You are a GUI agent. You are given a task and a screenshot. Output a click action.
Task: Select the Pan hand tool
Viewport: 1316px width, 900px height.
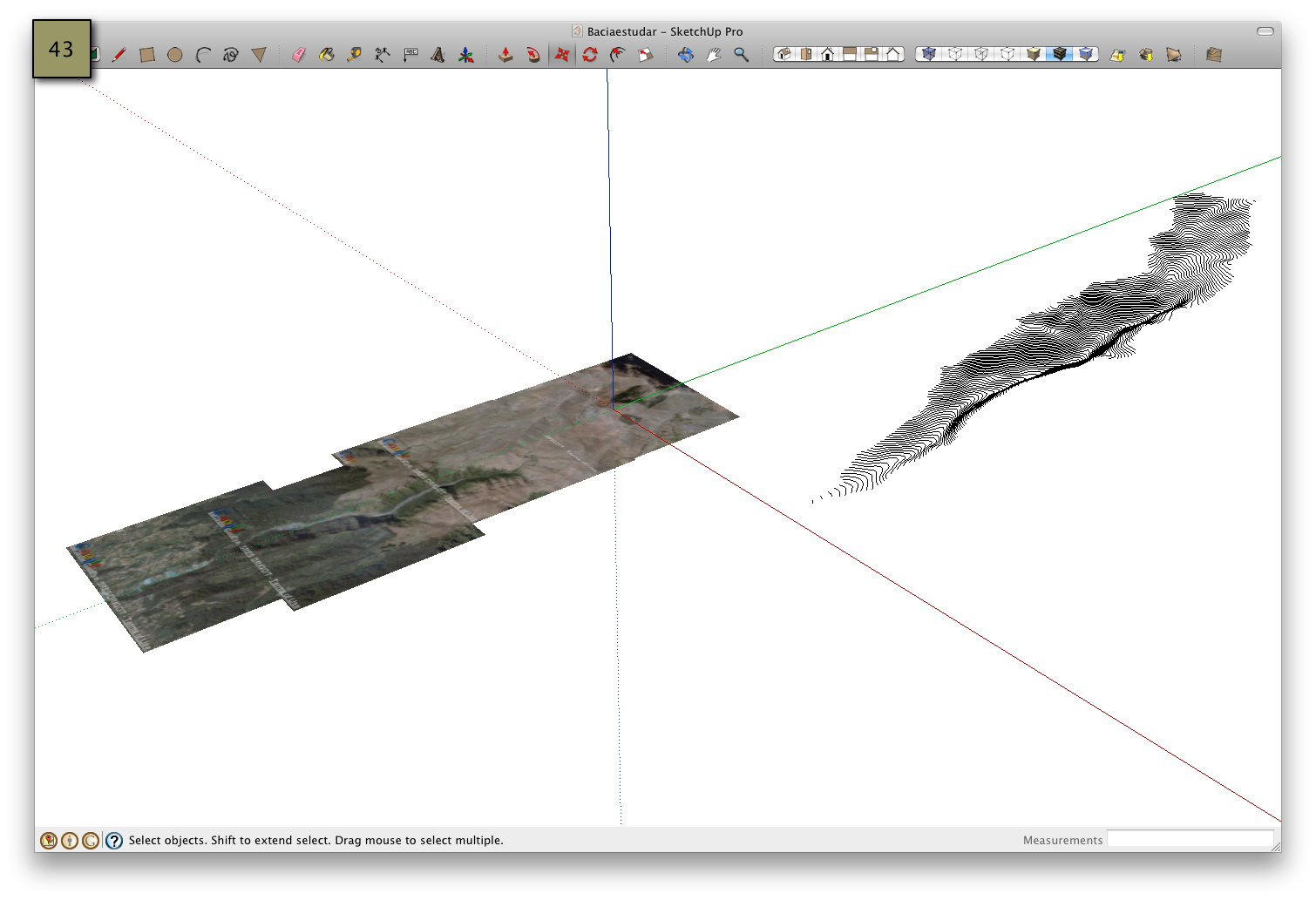click(x=712, y=54)
